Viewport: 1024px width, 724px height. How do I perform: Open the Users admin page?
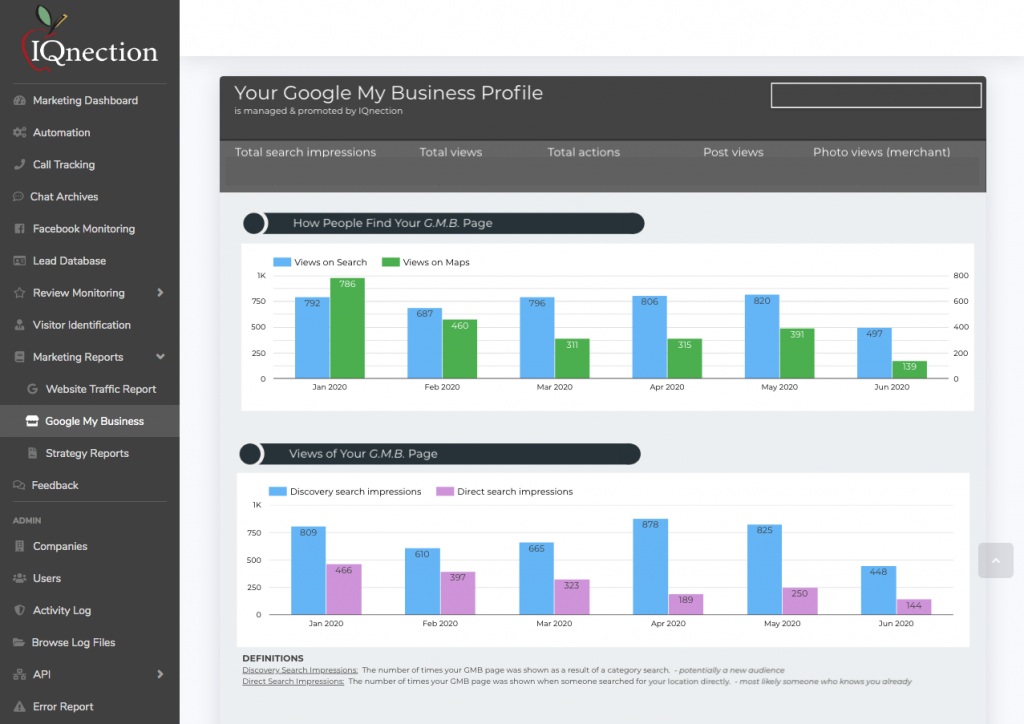tap(46, 578)
